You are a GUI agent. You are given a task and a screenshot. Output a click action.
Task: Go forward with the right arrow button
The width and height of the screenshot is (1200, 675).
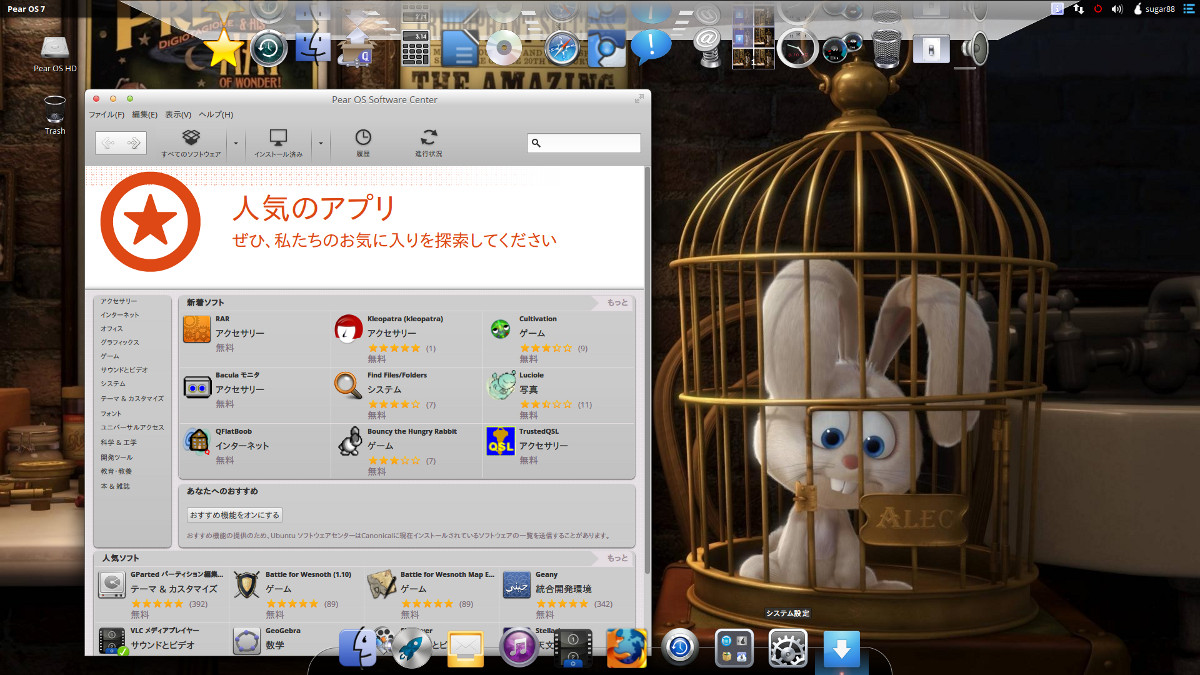click(134, 143)
